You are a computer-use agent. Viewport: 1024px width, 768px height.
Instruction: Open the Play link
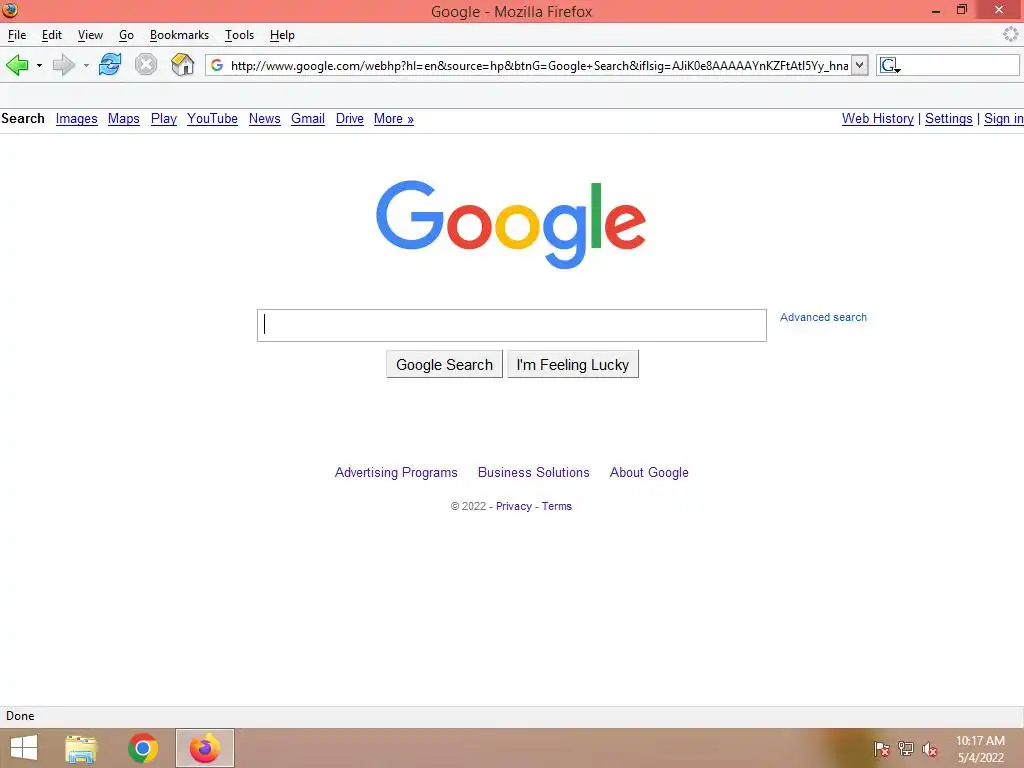(164, 118)
